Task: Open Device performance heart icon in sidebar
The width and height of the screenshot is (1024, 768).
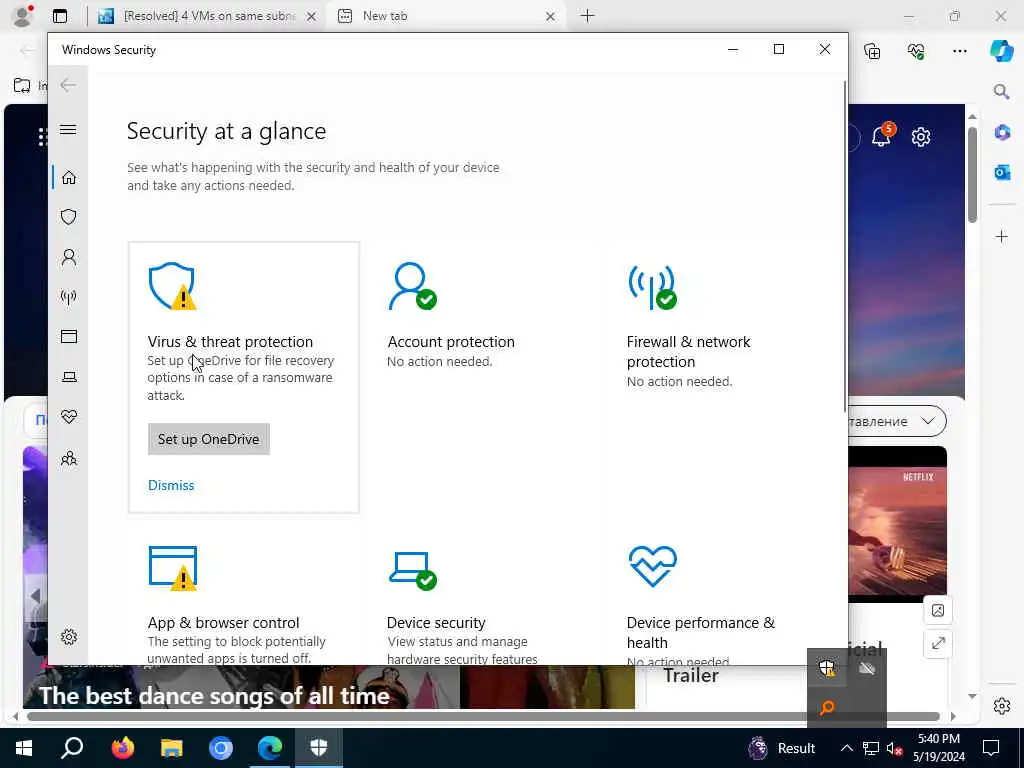Action: click(69, 417)
